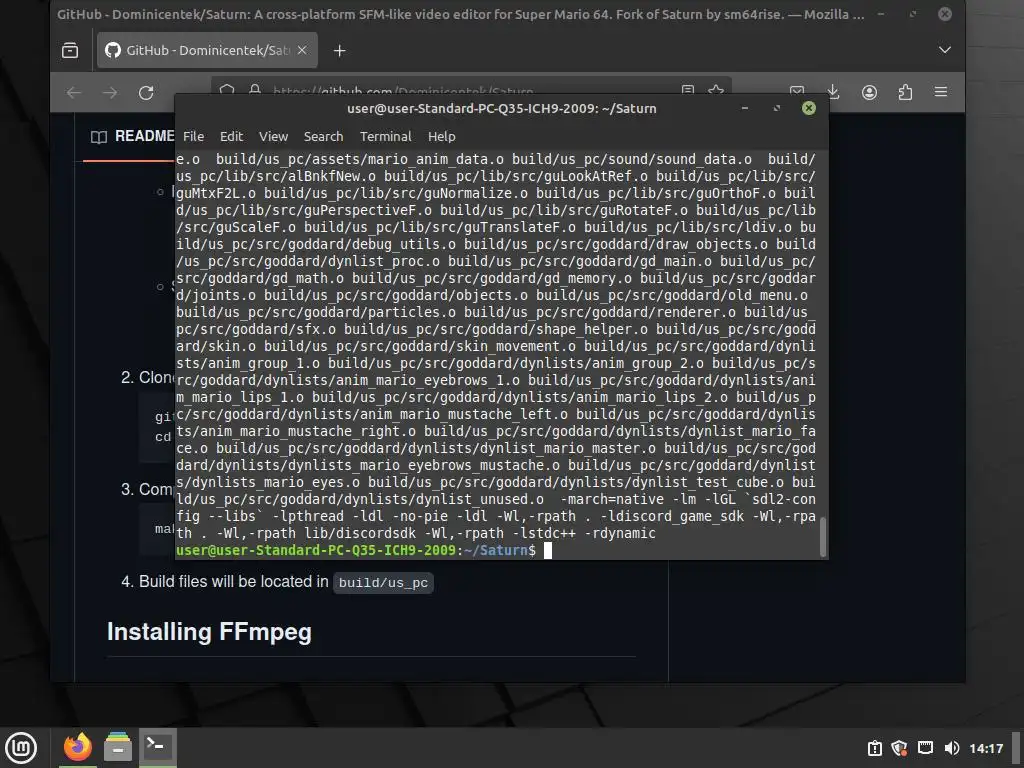This screenshot has height=768, width=1024.
Task: Click the show desktop strip
Action: 1017,748
